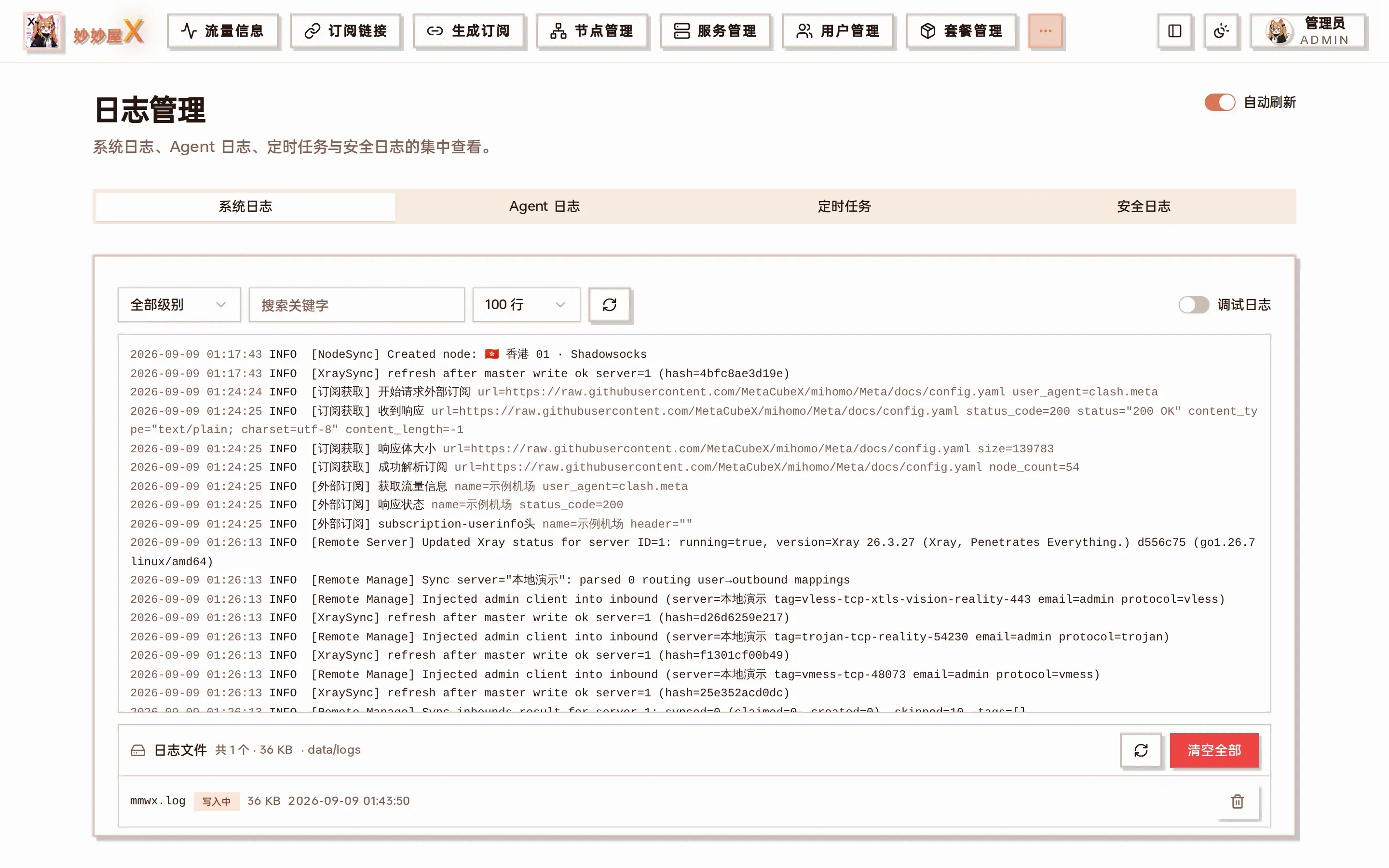Click the 开始请求外部订阅 log line

644,392
